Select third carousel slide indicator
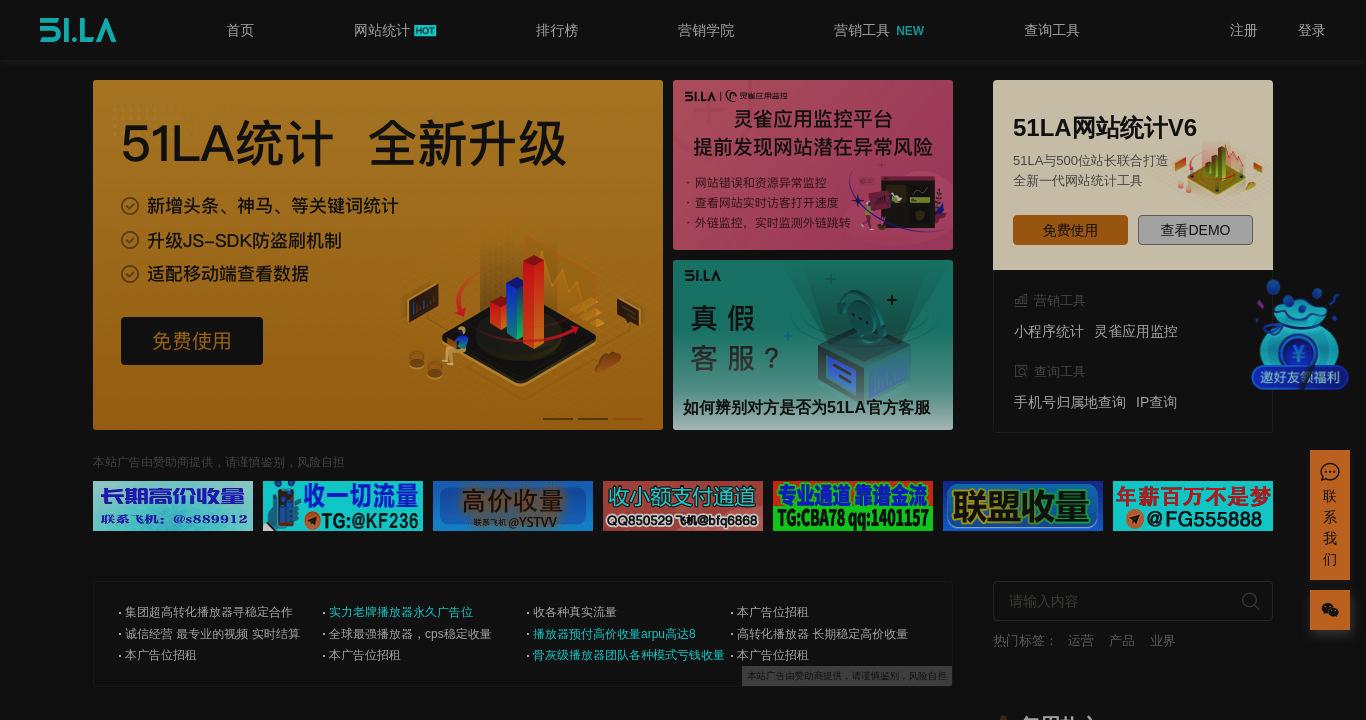 coord(628,418)
